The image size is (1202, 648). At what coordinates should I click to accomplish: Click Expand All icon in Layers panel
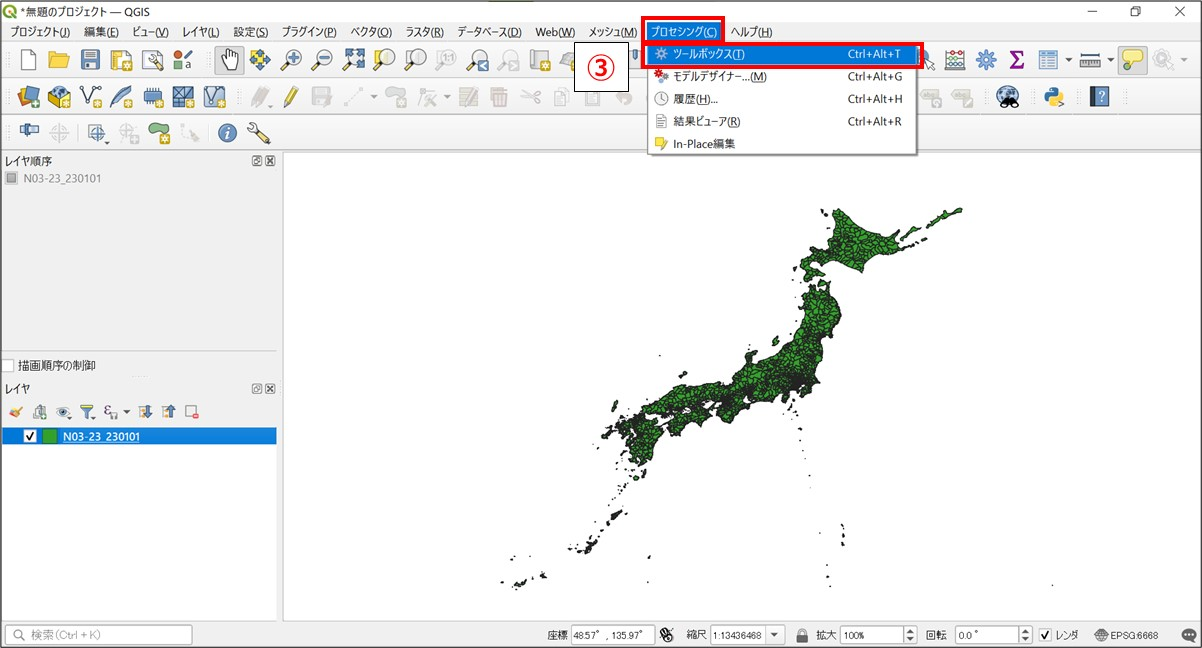[x=145, y=411]
